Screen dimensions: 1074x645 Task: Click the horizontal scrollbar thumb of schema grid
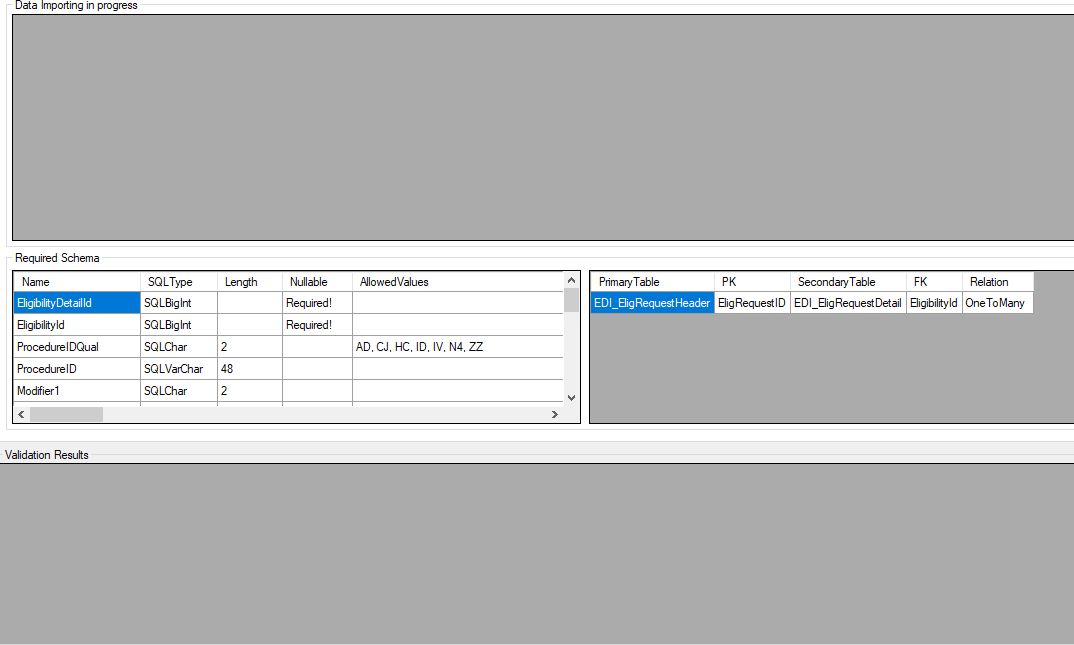point(66,414)
